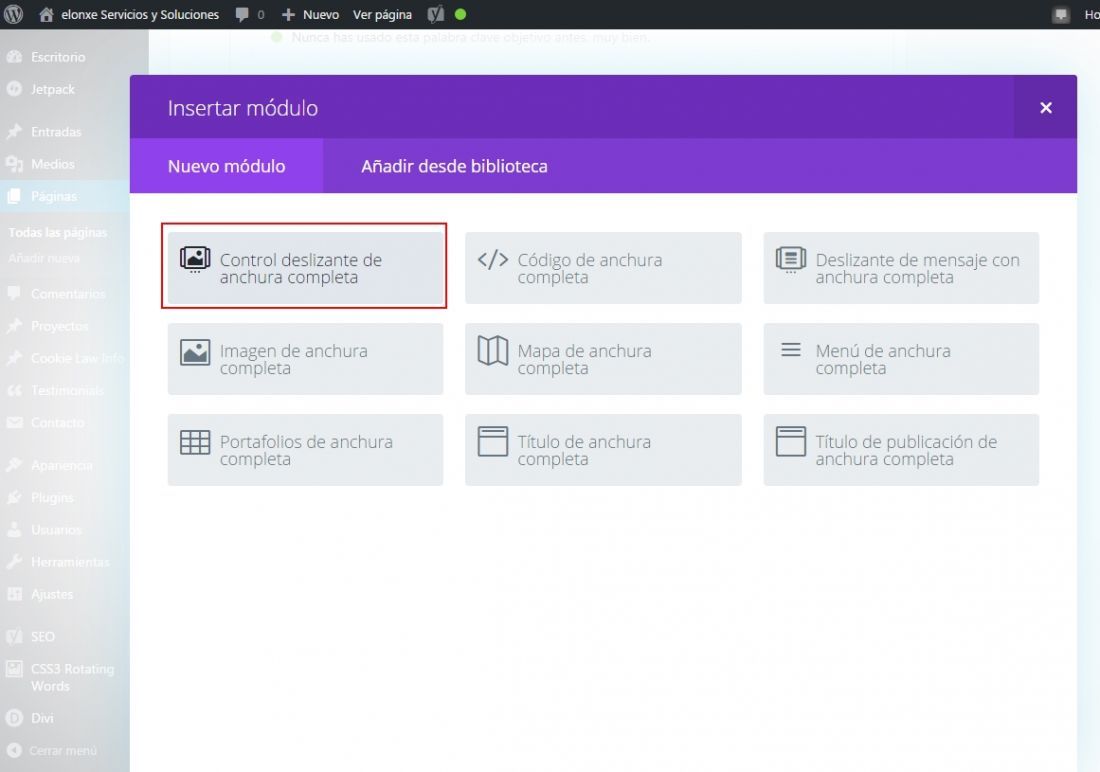Screen dimensions: 1100x772
Task: Click the full-width image module icon
Action: 195,352
